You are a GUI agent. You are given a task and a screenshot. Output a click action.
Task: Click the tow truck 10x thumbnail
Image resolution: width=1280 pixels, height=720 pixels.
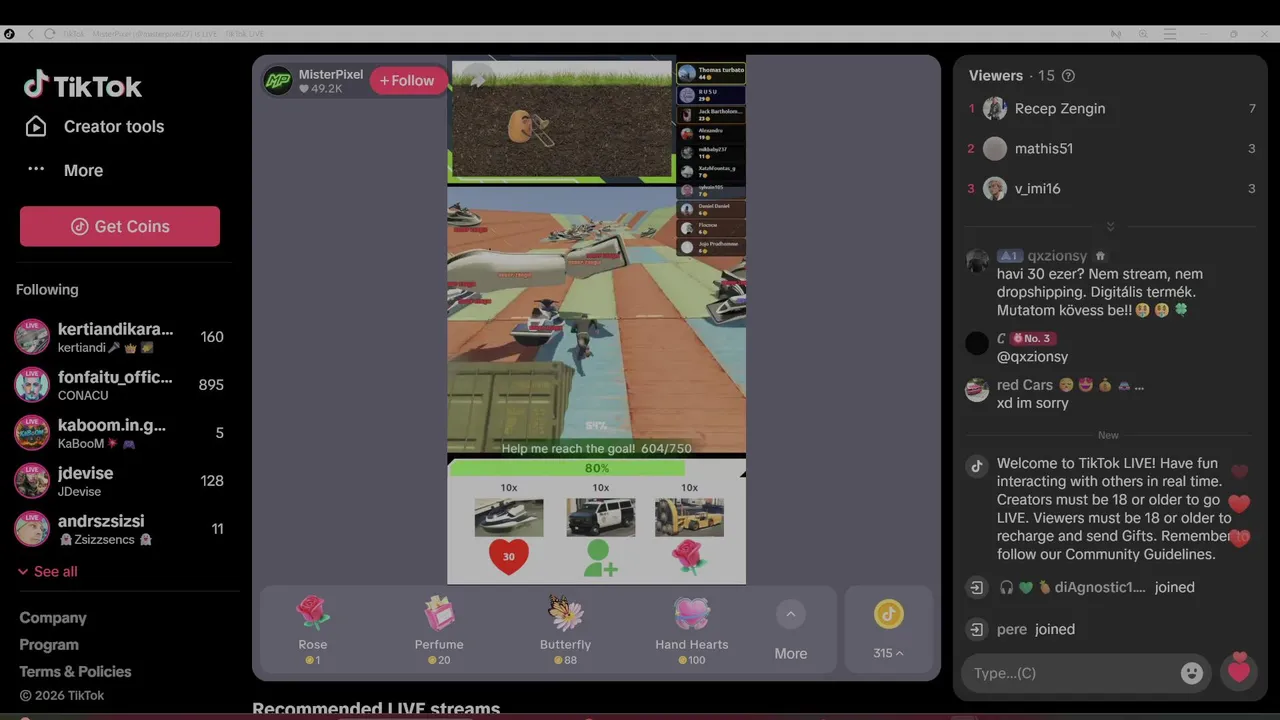click(689, 518)
